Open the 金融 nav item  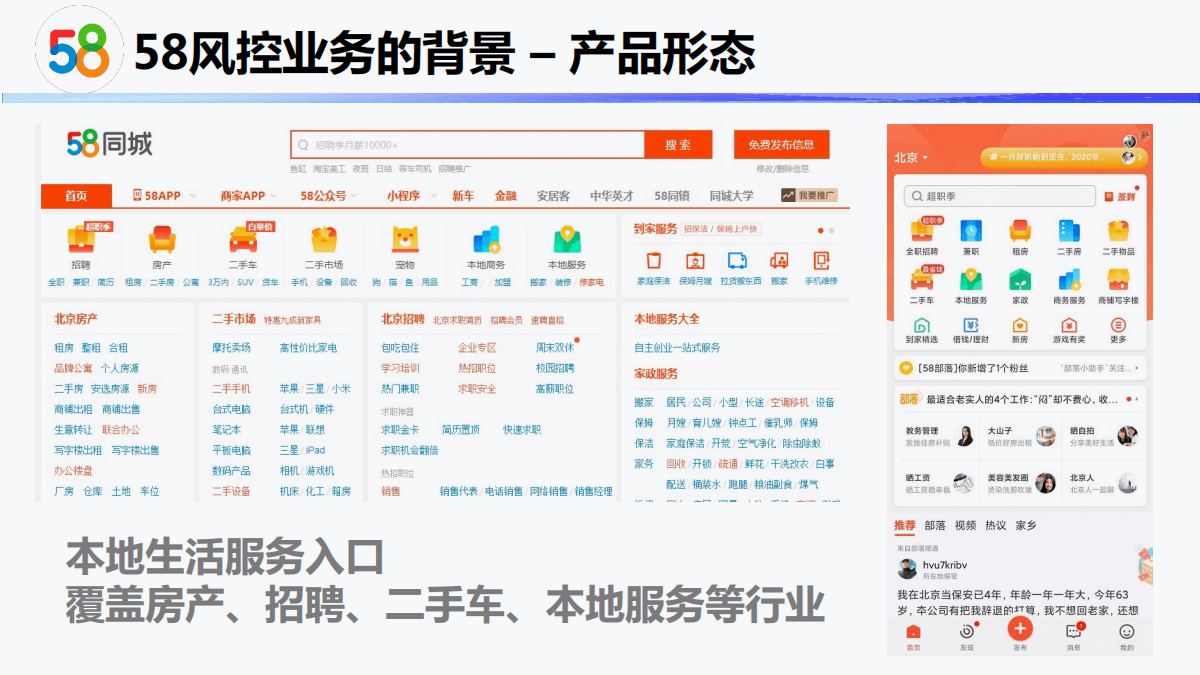(x=505, y=196)
